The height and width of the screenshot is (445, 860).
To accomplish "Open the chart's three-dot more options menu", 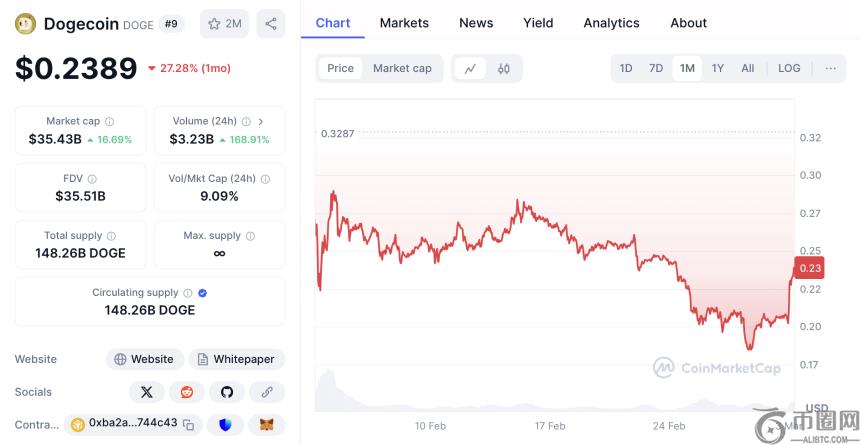I will coord(831,68).
